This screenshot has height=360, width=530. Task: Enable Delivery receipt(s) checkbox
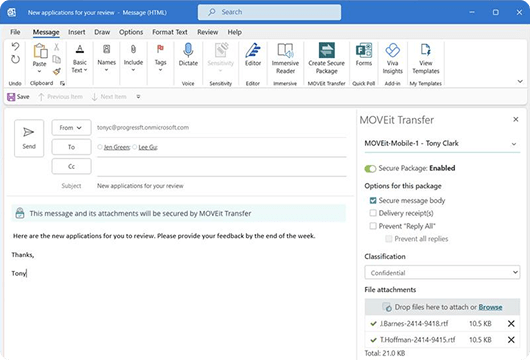373,213
